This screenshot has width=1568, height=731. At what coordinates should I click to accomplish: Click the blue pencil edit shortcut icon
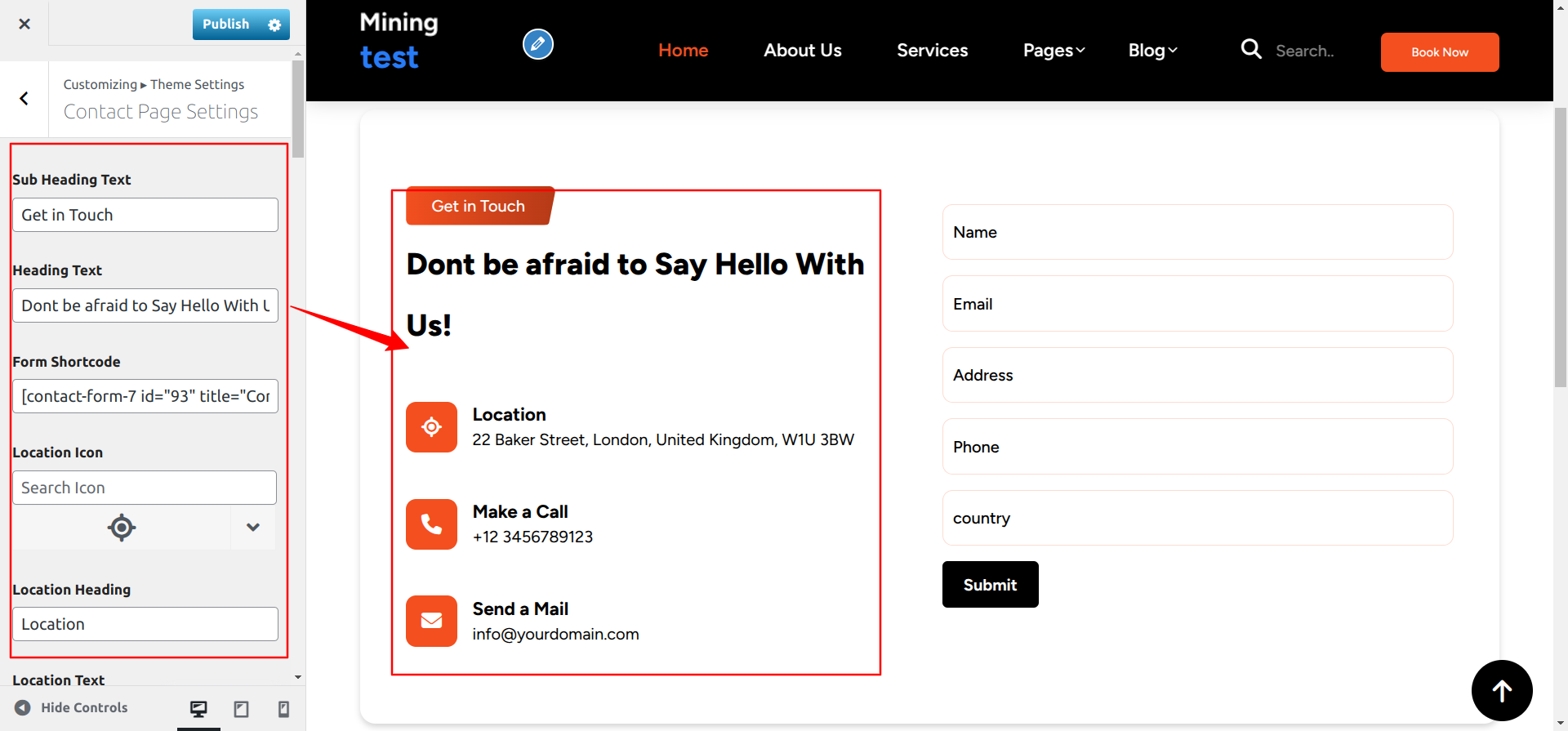coord(537,44)
